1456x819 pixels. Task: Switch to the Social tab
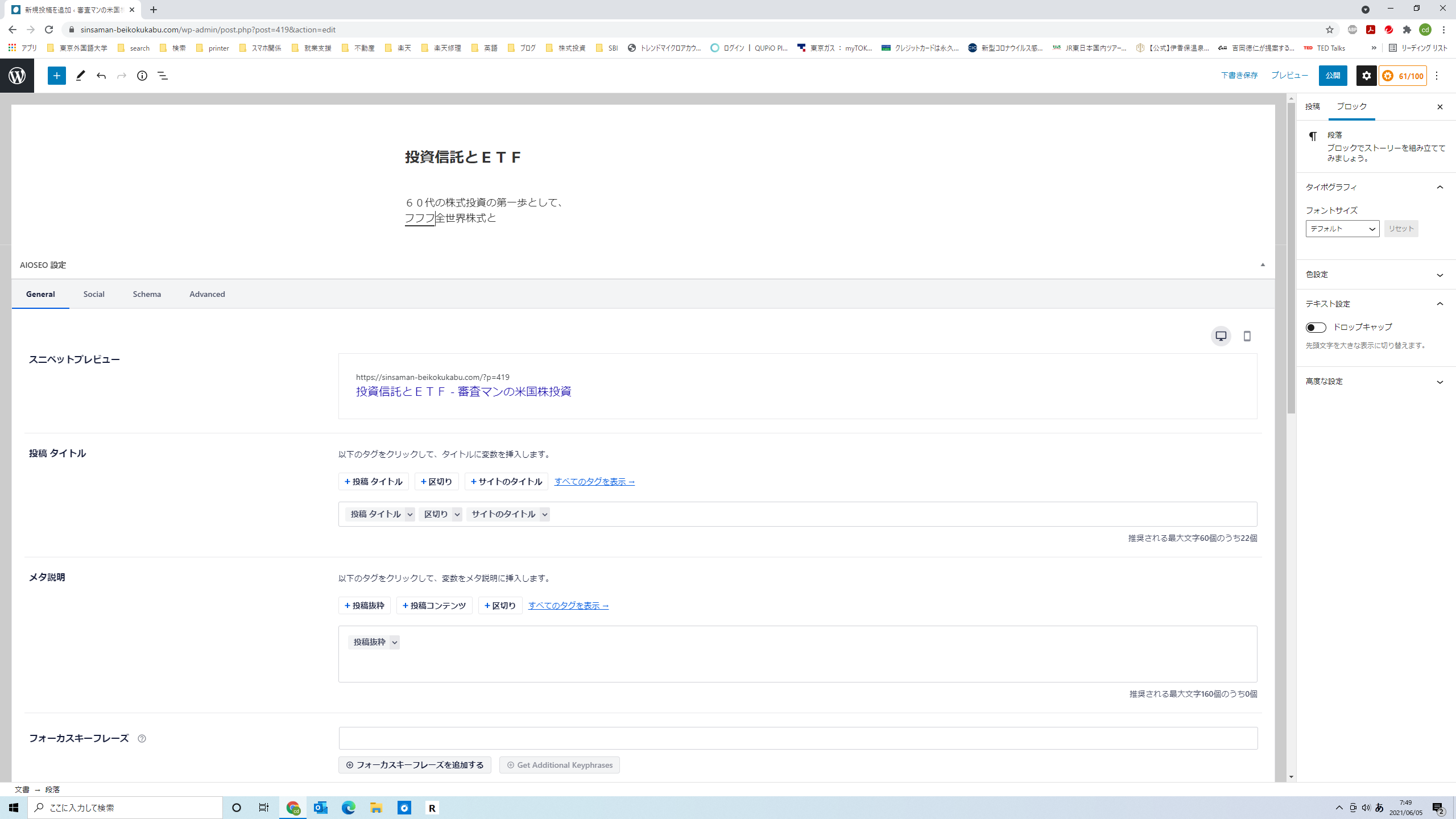[94, 294]
